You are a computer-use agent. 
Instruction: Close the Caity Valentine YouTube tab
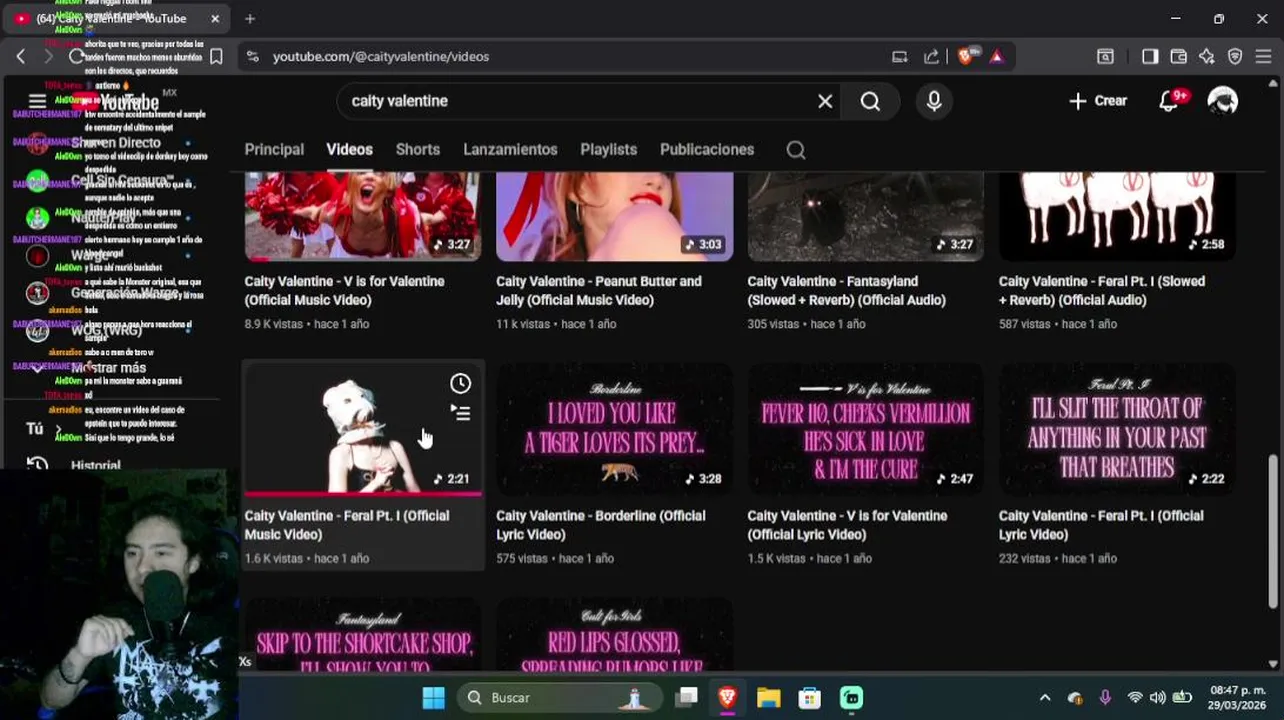coord(215,18)
